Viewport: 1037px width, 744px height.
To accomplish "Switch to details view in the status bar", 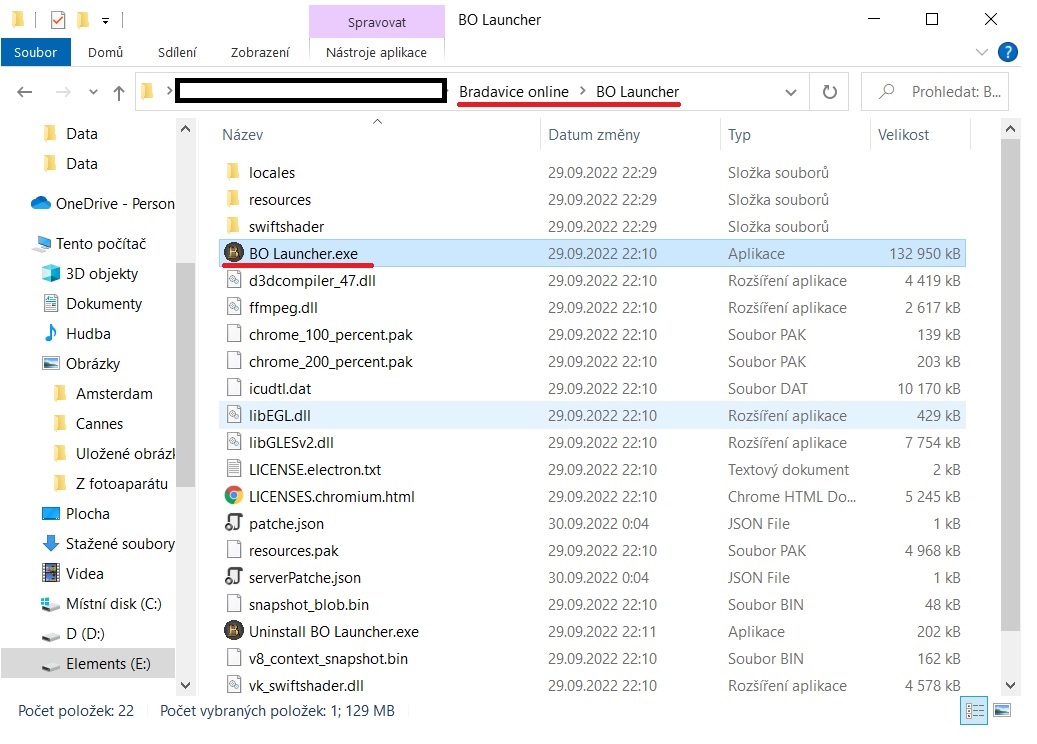I will click(973, 711).
